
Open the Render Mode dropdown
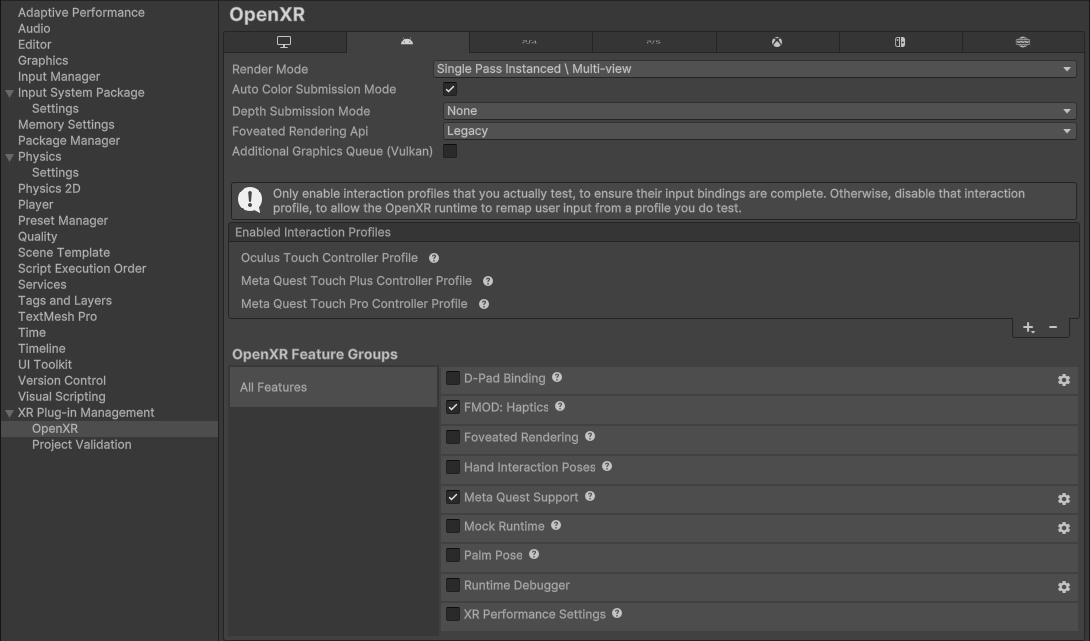pos(754,69)
